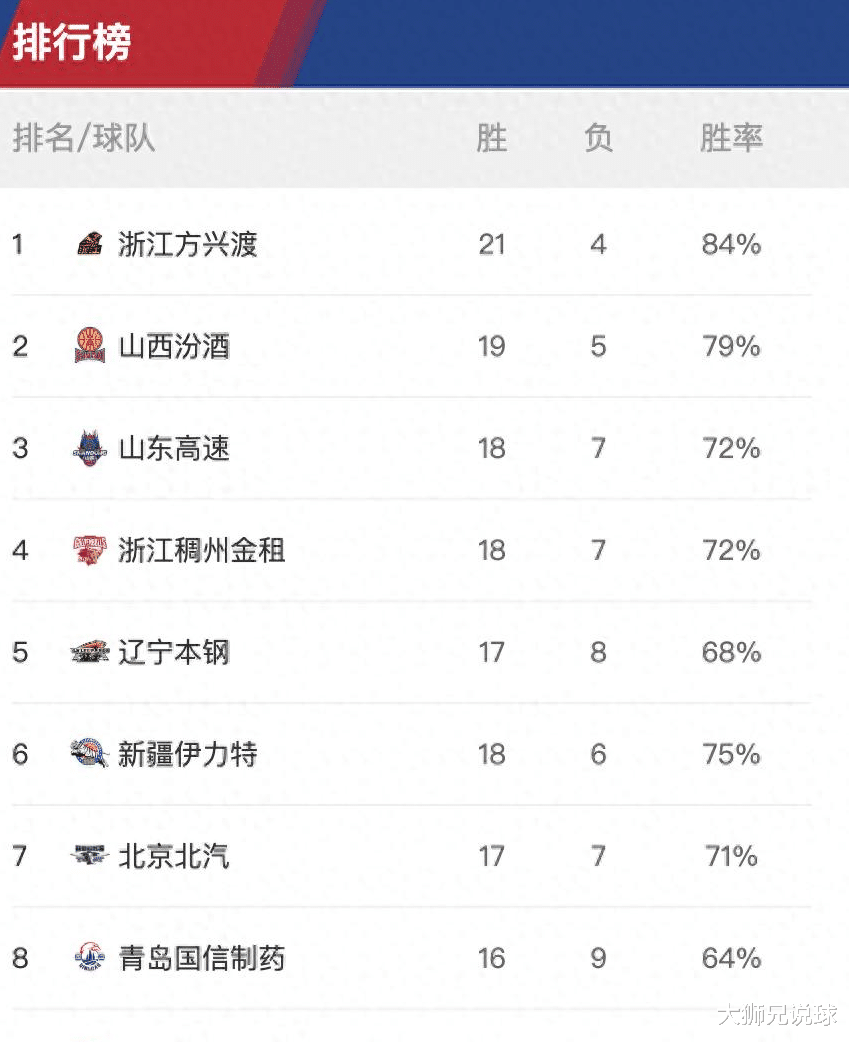This screenshot has width=849, height=1042.
Task: Click the 新疆伊力特 team logo
Action: pyautogui.click(x=90, y=754)
